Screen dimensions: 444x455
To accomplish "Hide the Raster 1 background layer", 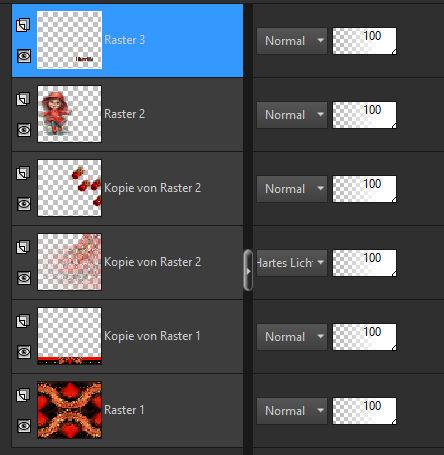I will pos(24,426).
